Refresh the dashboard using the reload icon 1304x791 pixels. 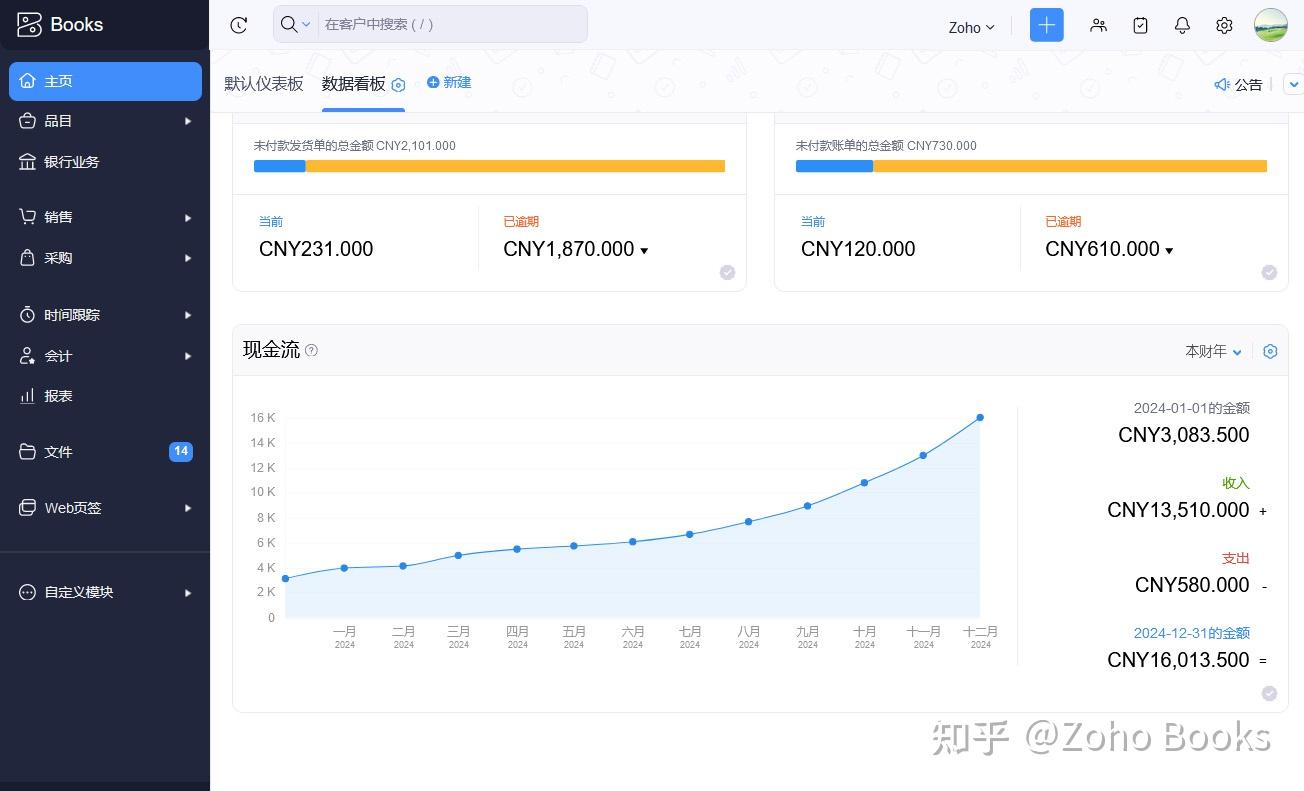pos(238,25)
